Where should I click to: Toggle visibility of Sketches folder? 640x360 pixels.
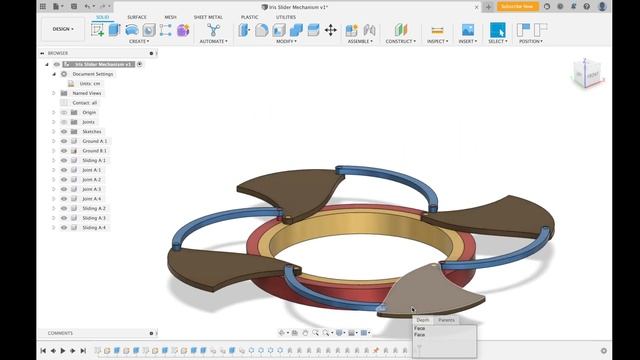(x=64, y=131)
